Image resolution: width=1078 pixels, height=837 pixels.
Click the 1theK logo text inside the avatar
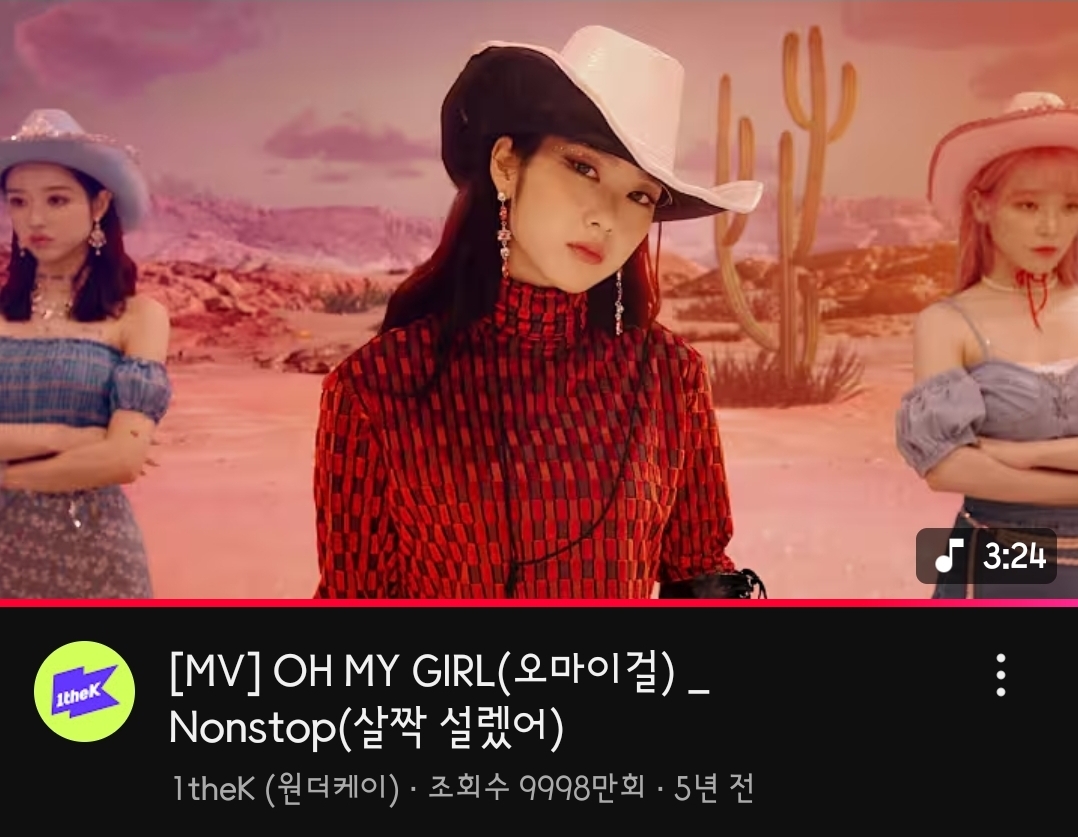pyautogui.click(x=77, y=695)
